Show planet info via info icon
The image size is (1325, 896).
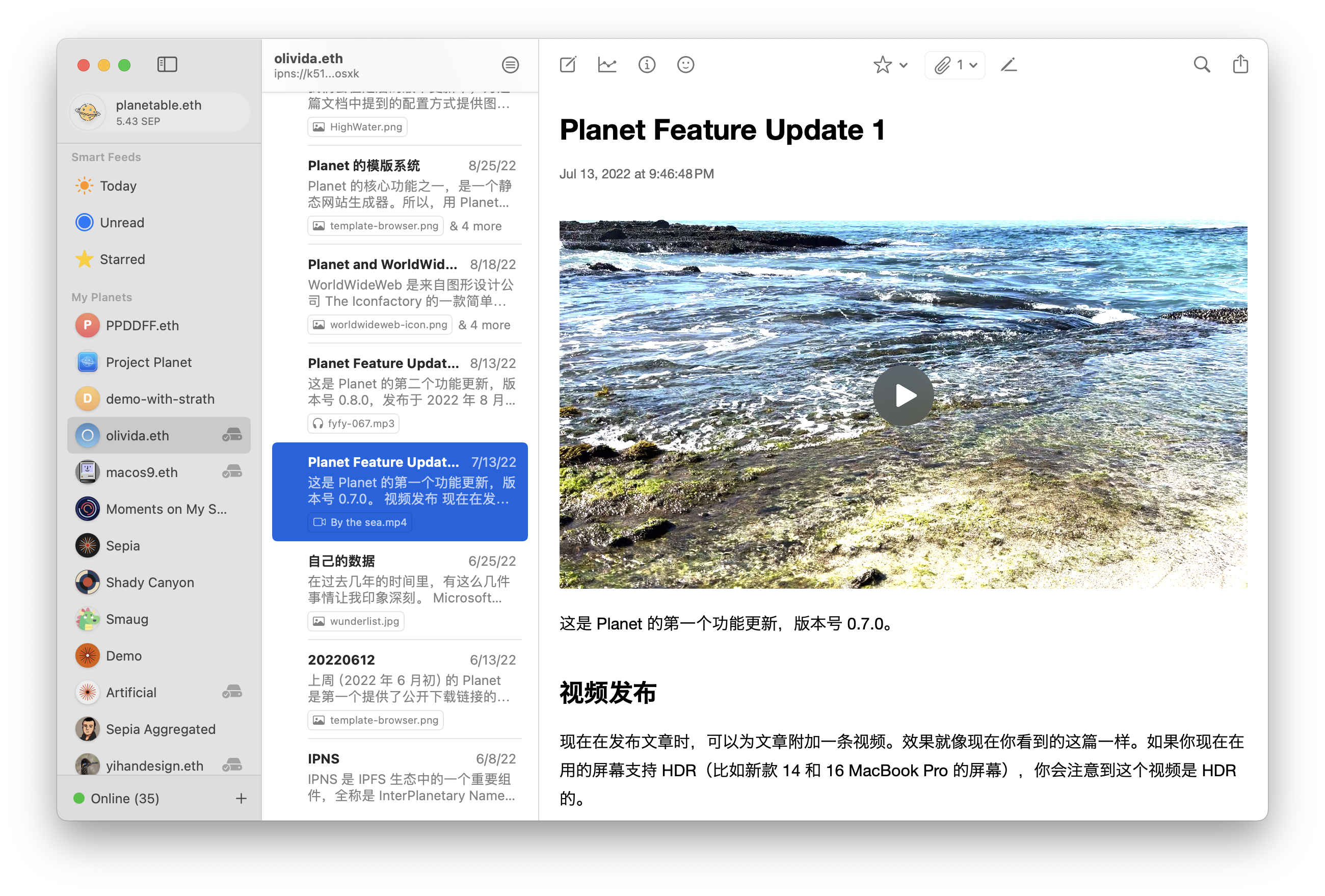pos(647,64)
